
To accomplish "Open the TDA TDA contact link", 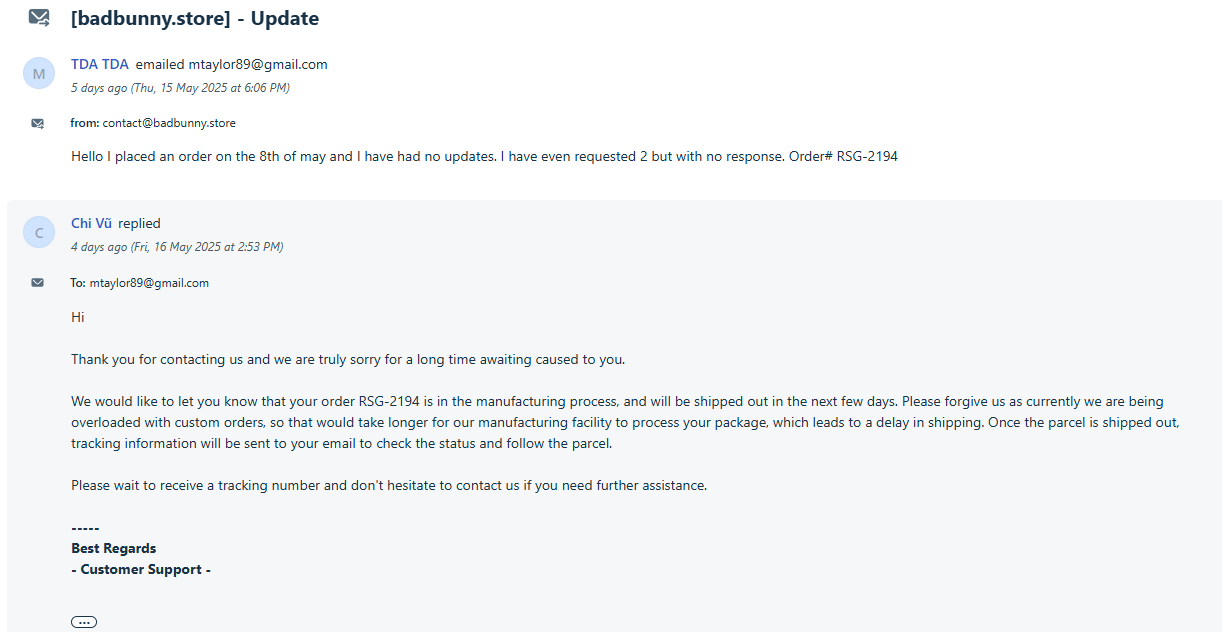I will coord(100,64).
